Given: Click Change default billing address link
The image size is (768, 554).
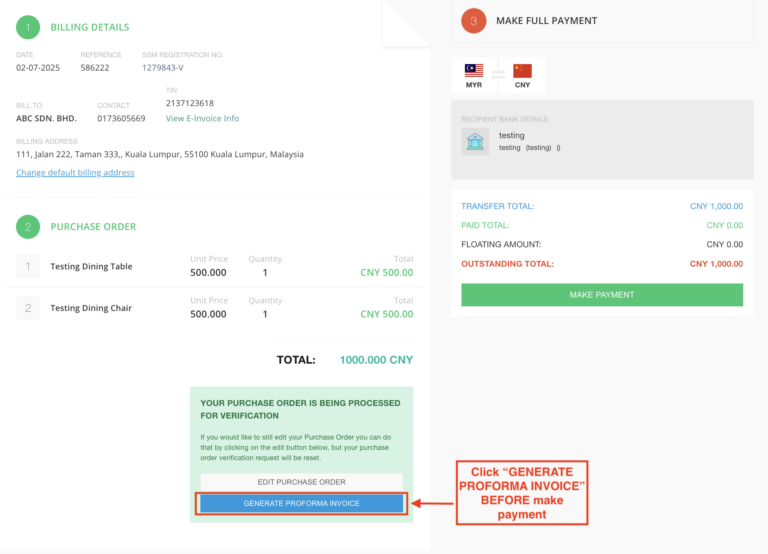Looking at the screenshot, I should pyautogui.click(x=75, y=172).
